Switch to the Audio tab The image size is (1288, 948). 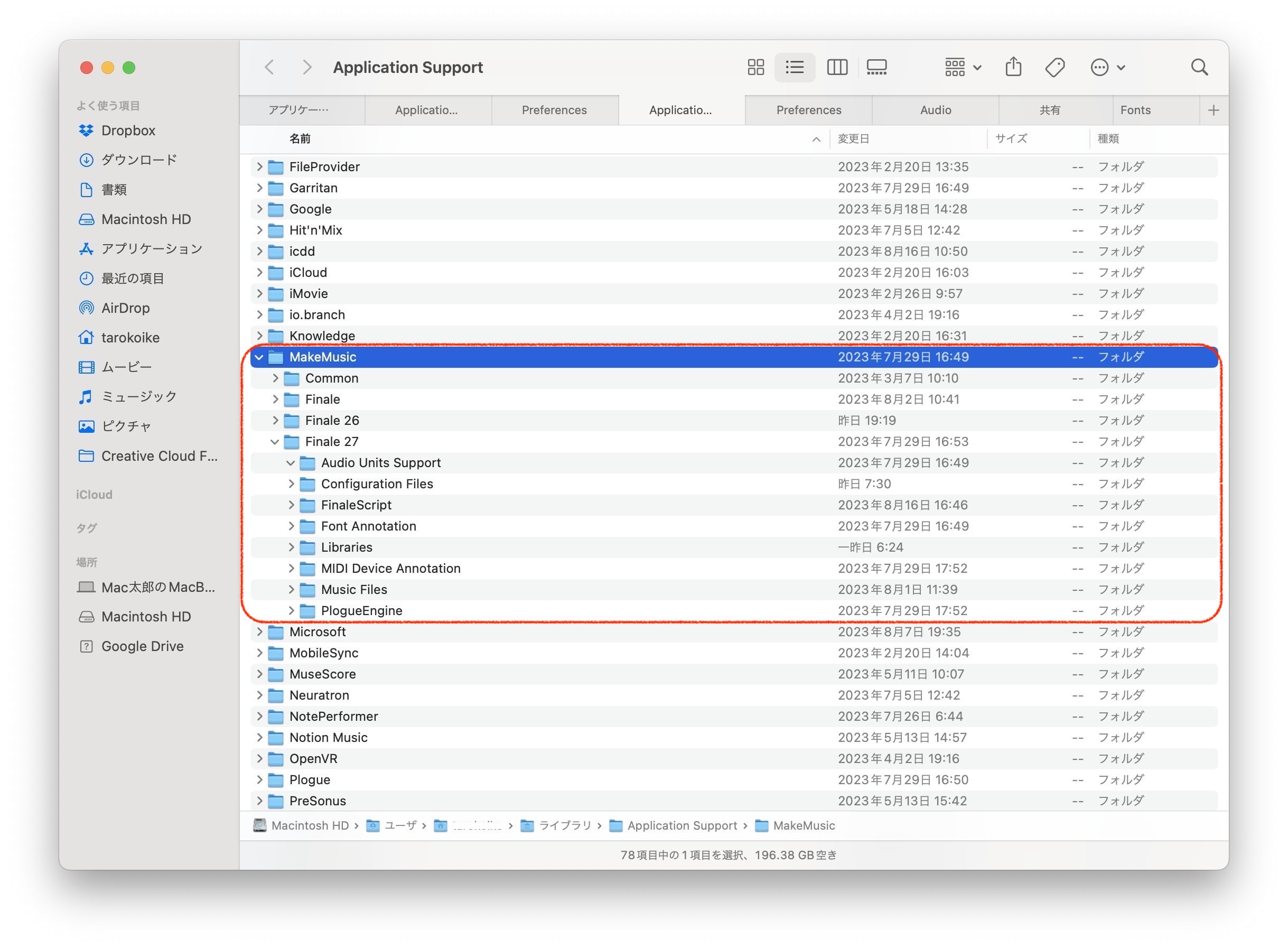[x=935, y=109]
